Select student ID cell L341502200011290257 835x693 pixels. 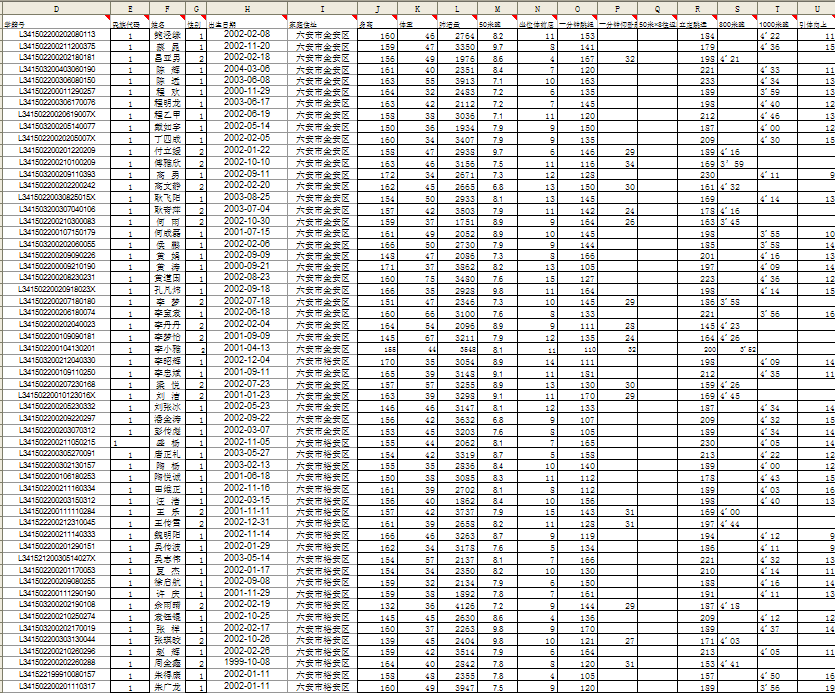56,92
